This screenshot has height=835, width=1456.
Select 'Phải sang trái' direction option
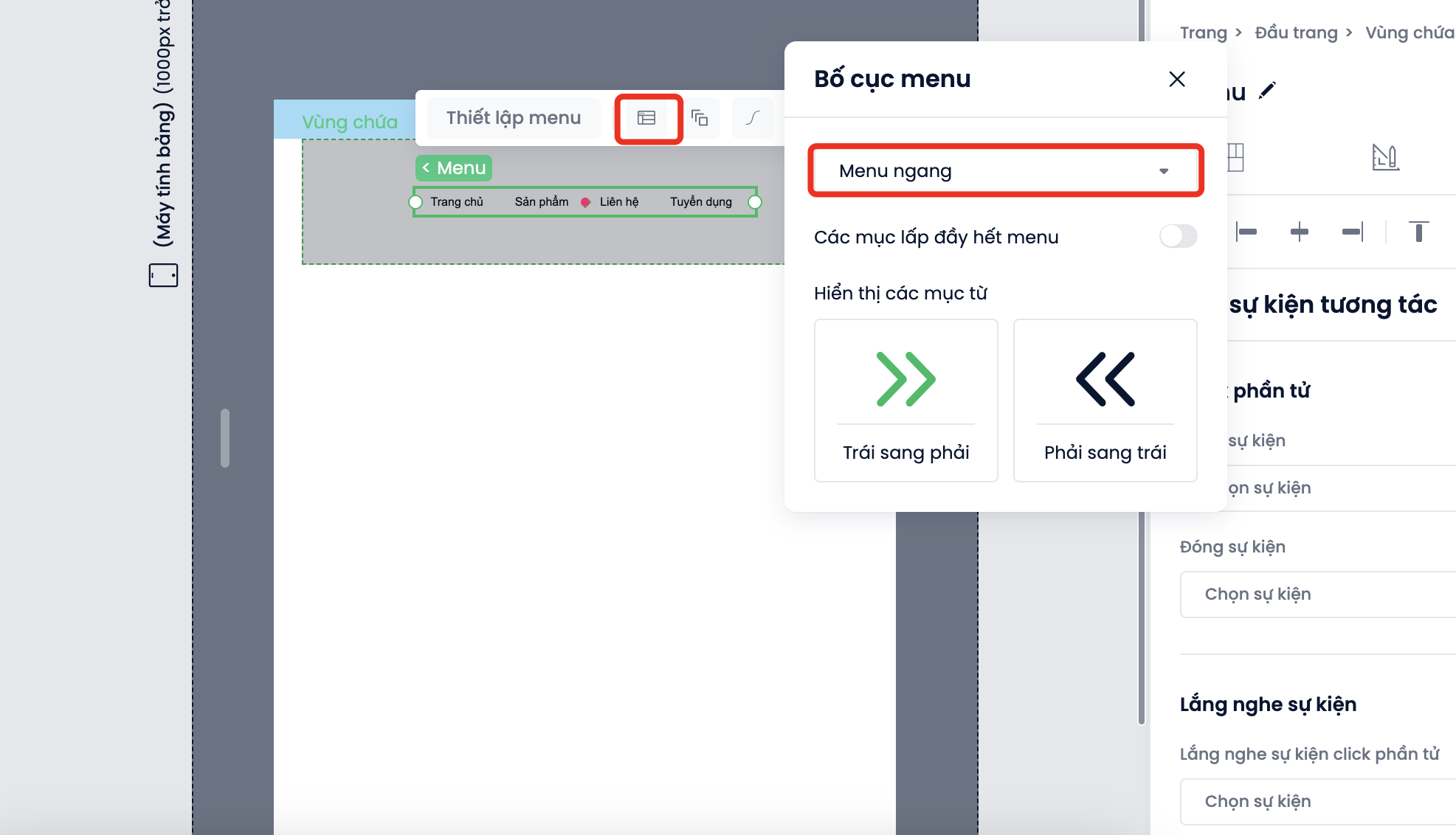click(x=1105, y=401)
